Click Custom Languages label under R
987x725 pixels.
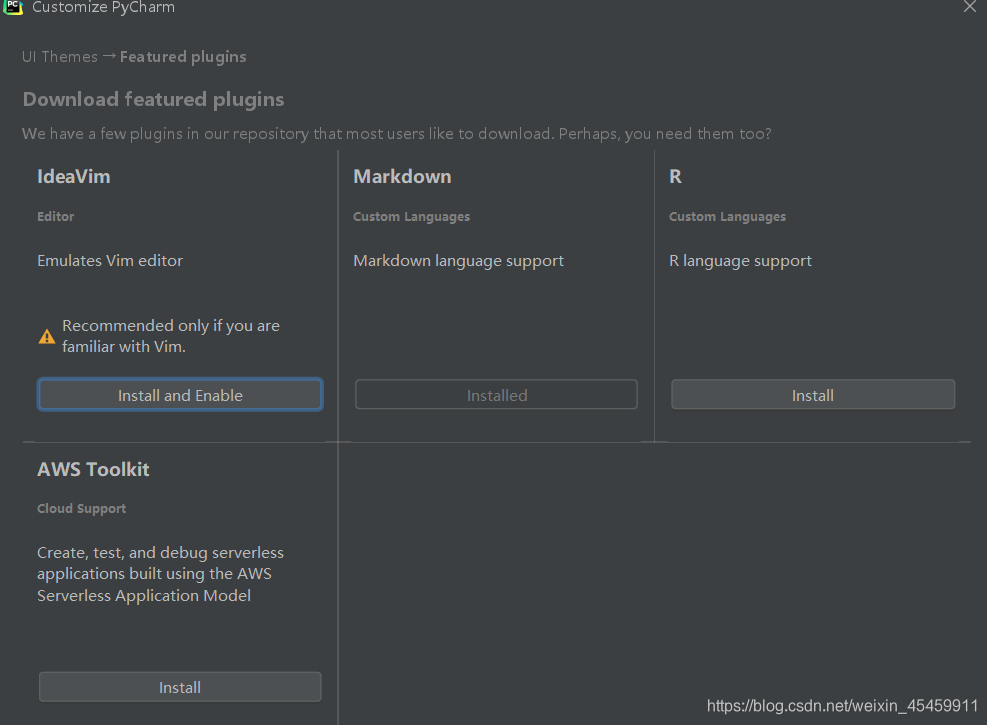[x=728, y=216]
